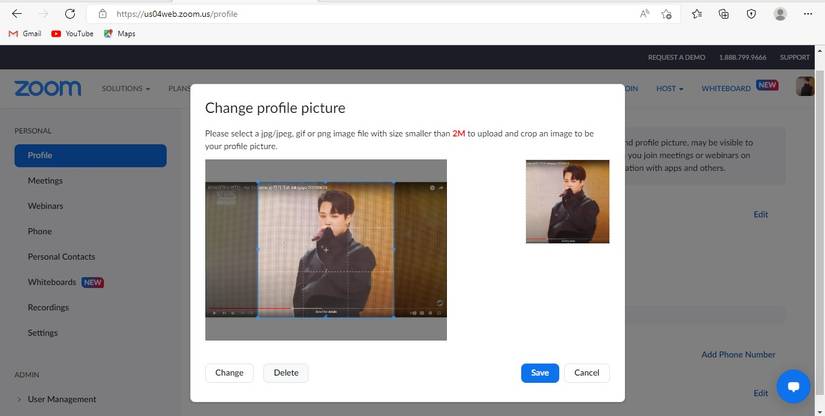This screenshot has height=416, width=825.
Task: Open the Gmail bookmark
Action: [25, 34]
